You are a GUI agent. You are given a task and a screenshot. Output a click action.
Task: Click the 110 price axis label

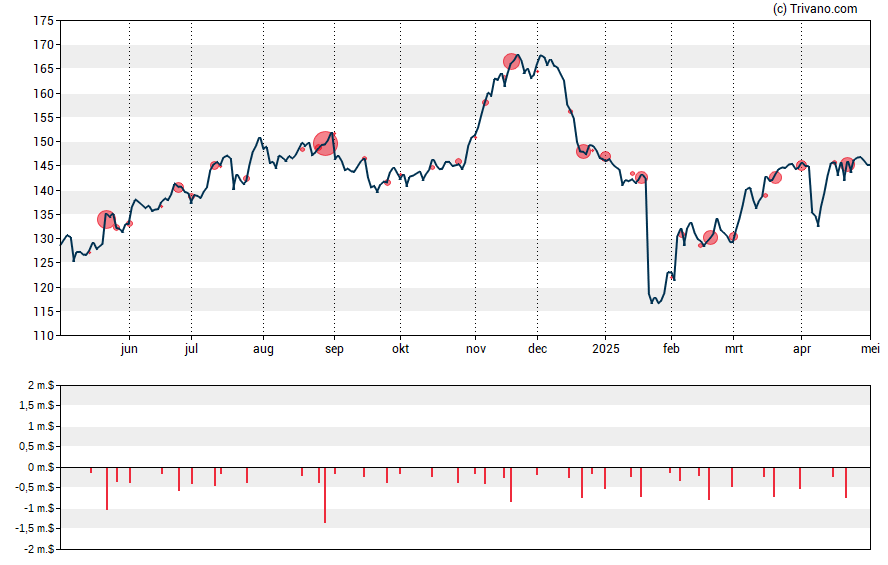44,336
